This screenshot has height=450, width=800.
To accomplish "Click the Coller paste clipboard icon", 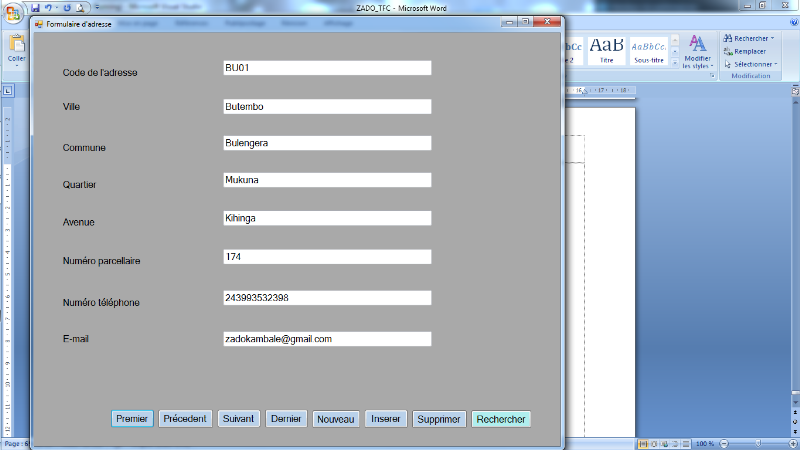I will tap(17, 43).
